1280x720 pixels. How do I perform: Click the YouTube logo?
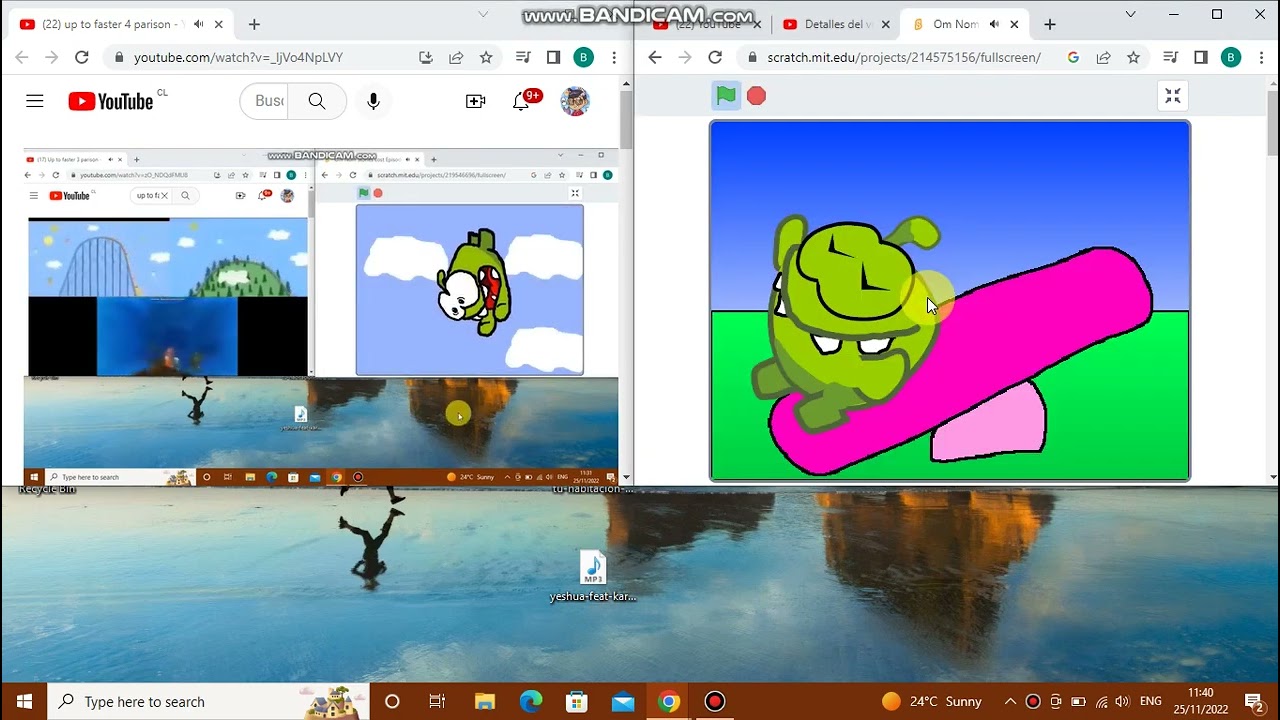[111, 101]
